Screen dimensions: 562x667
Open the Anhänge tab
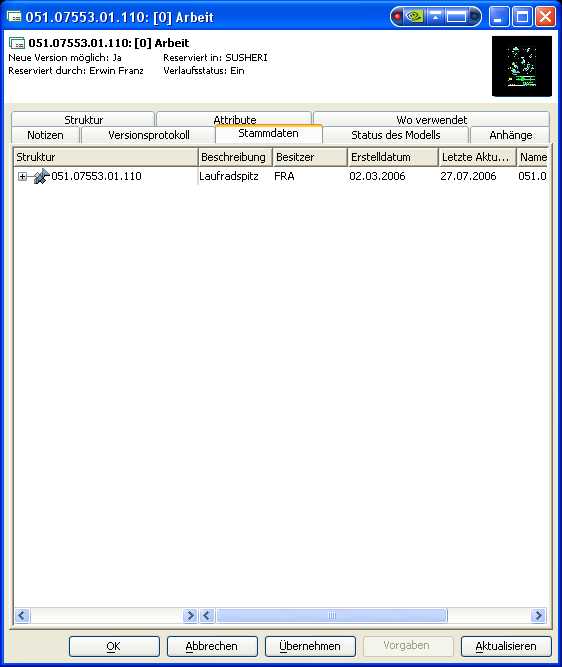click(510, 135)
